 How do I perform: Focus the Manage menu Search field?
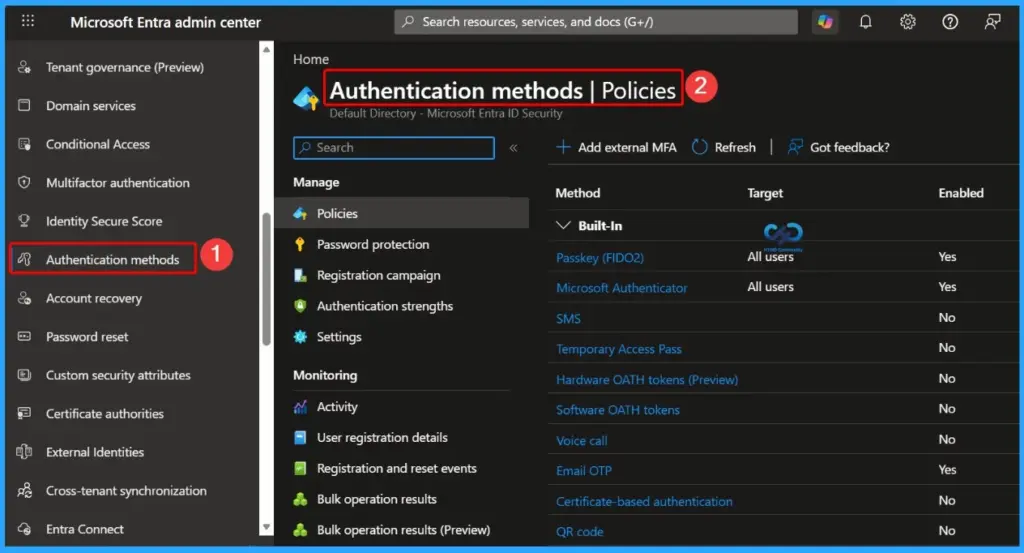point(394,148)
